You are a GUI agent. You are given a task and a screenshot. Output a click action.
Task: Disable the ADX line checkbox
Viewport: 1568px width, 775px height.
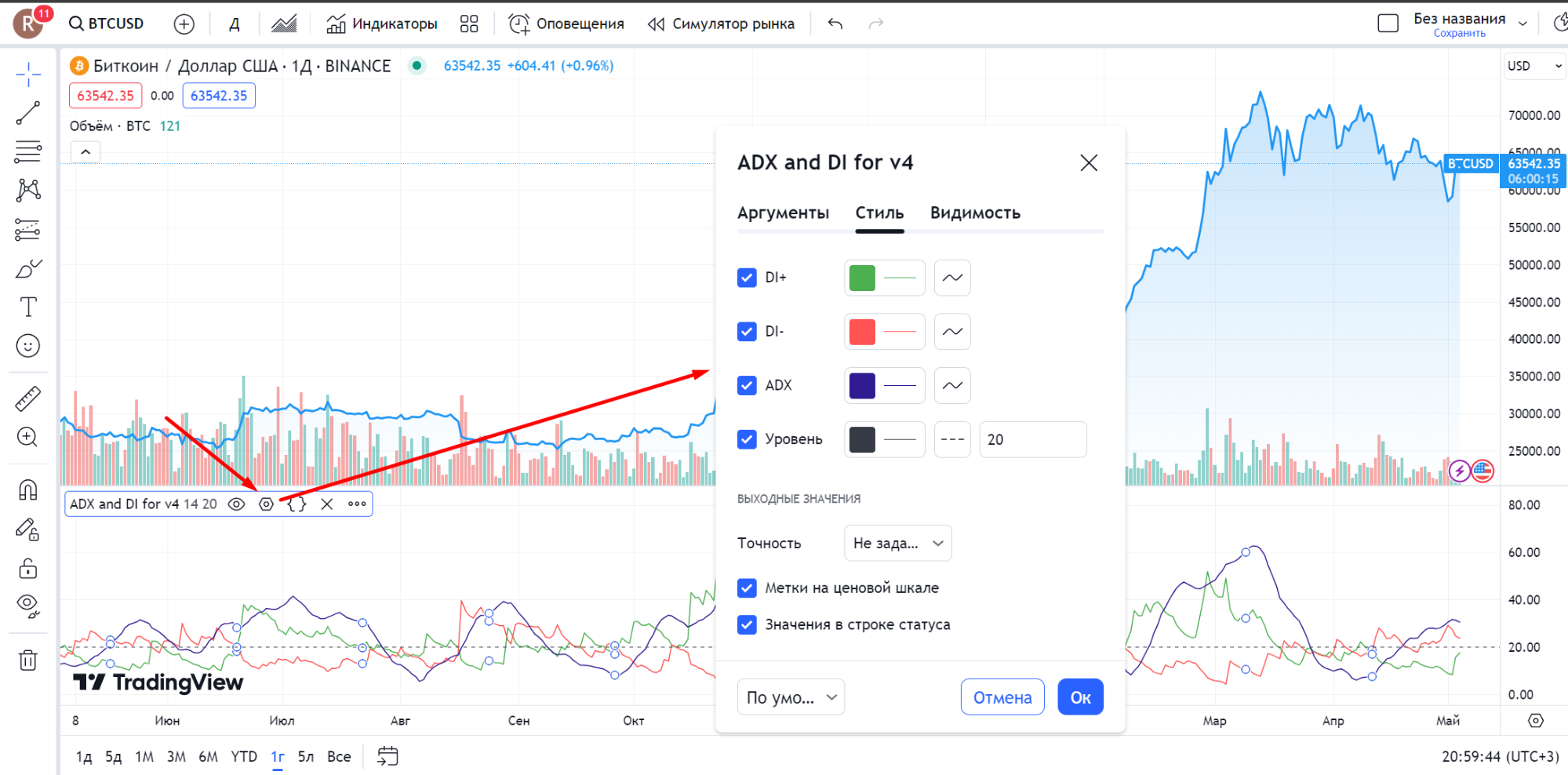coord(747,385)
